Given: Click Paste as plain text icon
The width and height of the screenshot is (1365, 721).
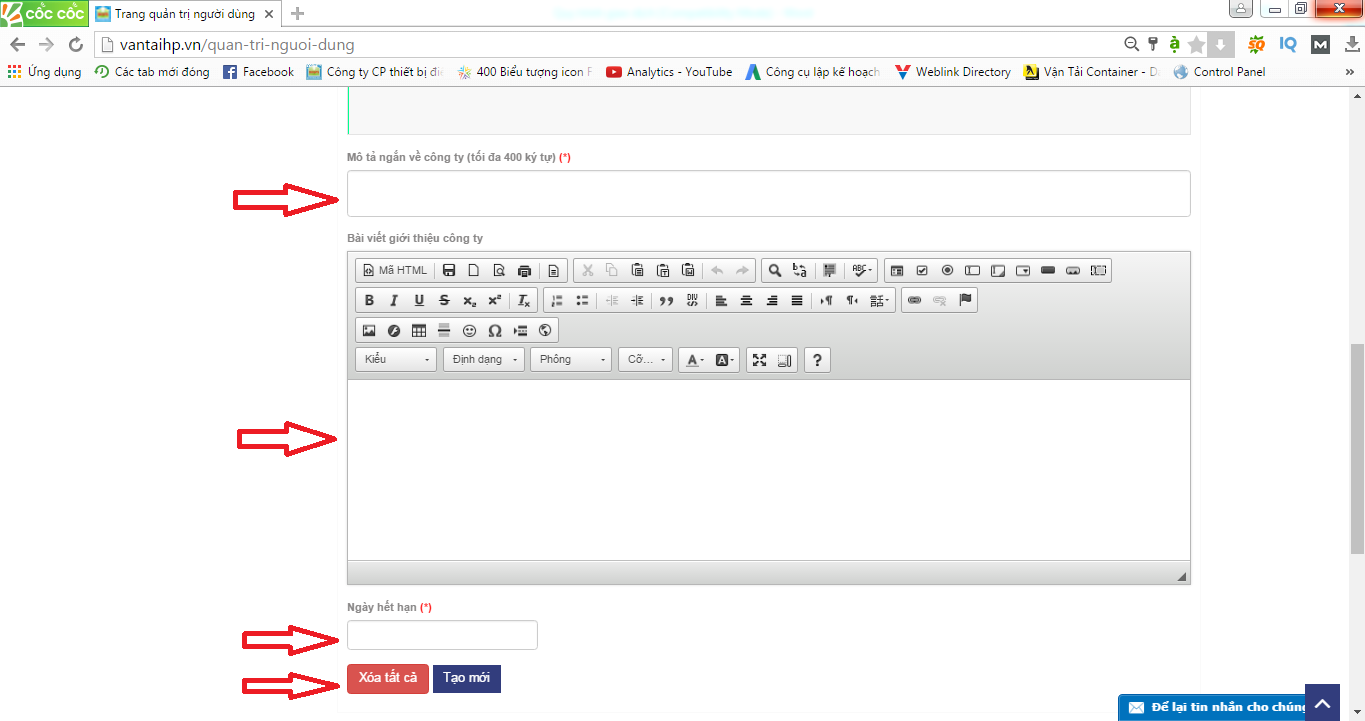Looking at the screenshot, I should (x=662, y=271).
